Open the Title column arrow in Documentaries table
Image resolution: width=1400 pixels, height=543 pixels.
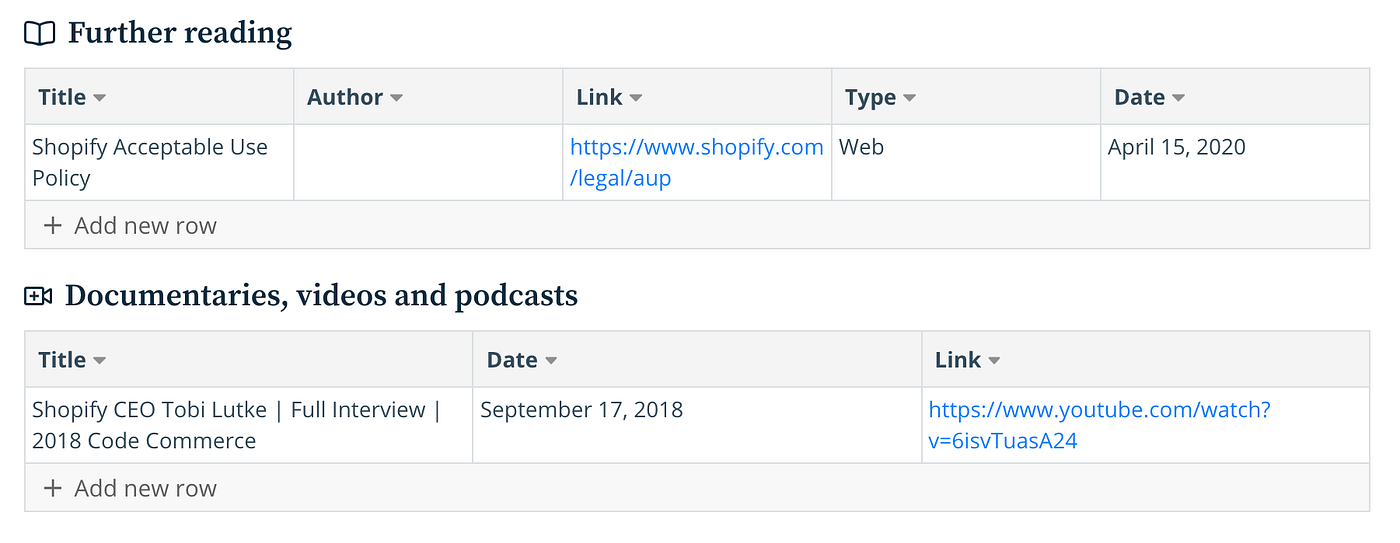click(x=100, y=361)
